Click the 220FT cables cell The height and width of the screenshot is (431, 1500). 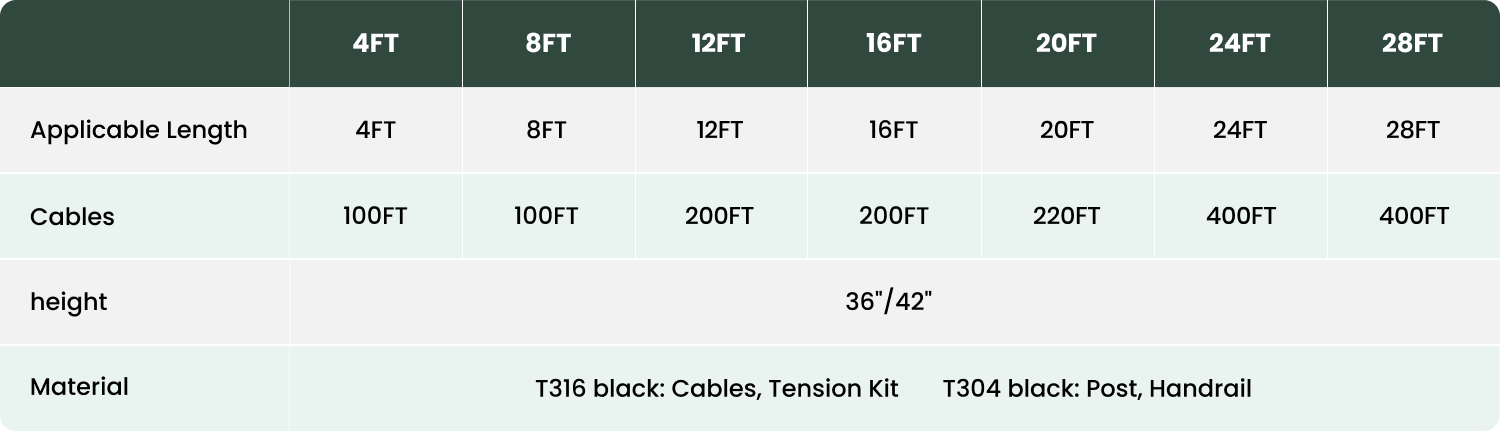tap(1067, 216)
